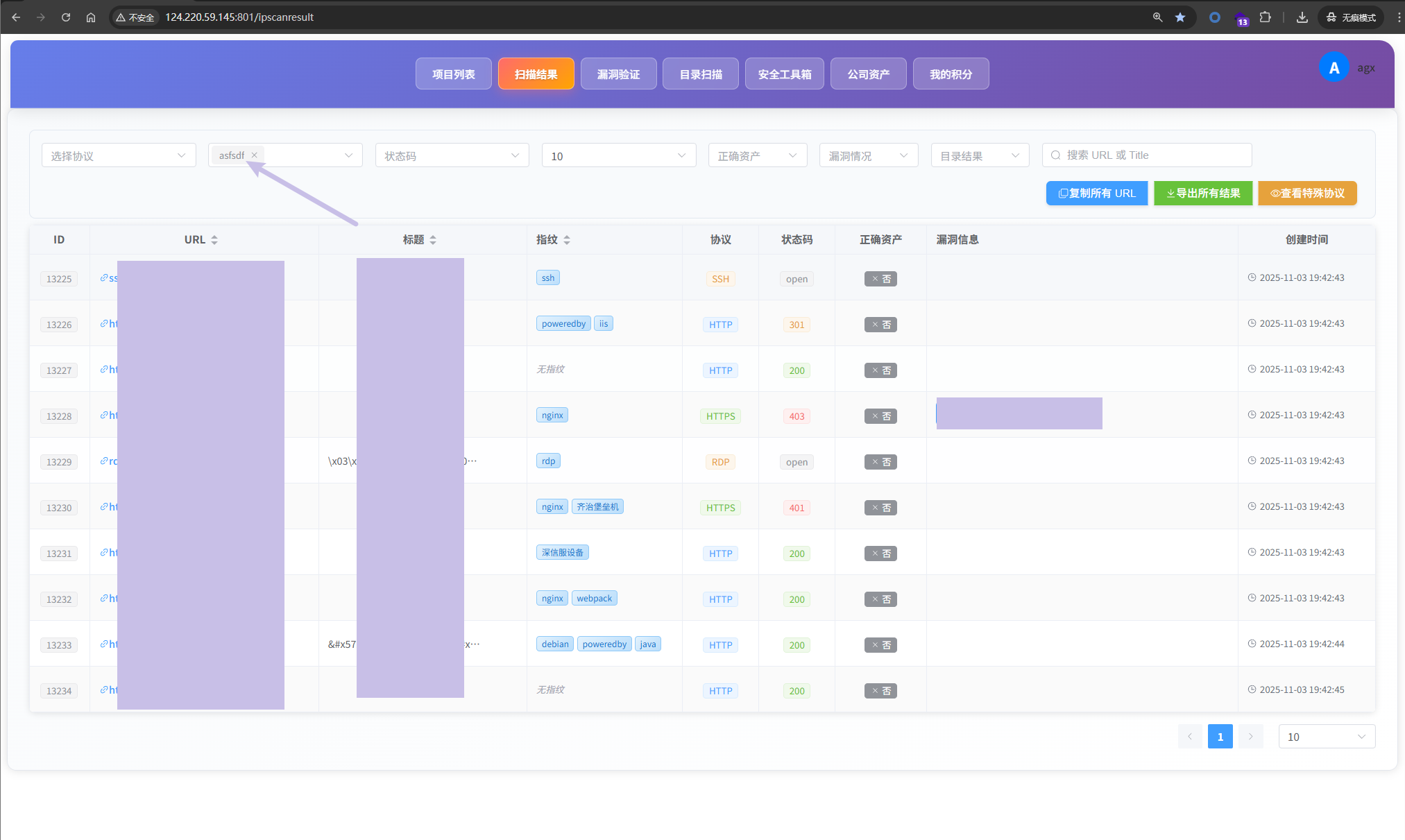Open the 漏洞情况 dropdown
This screenshot has width=1405, height=840.
869,155
